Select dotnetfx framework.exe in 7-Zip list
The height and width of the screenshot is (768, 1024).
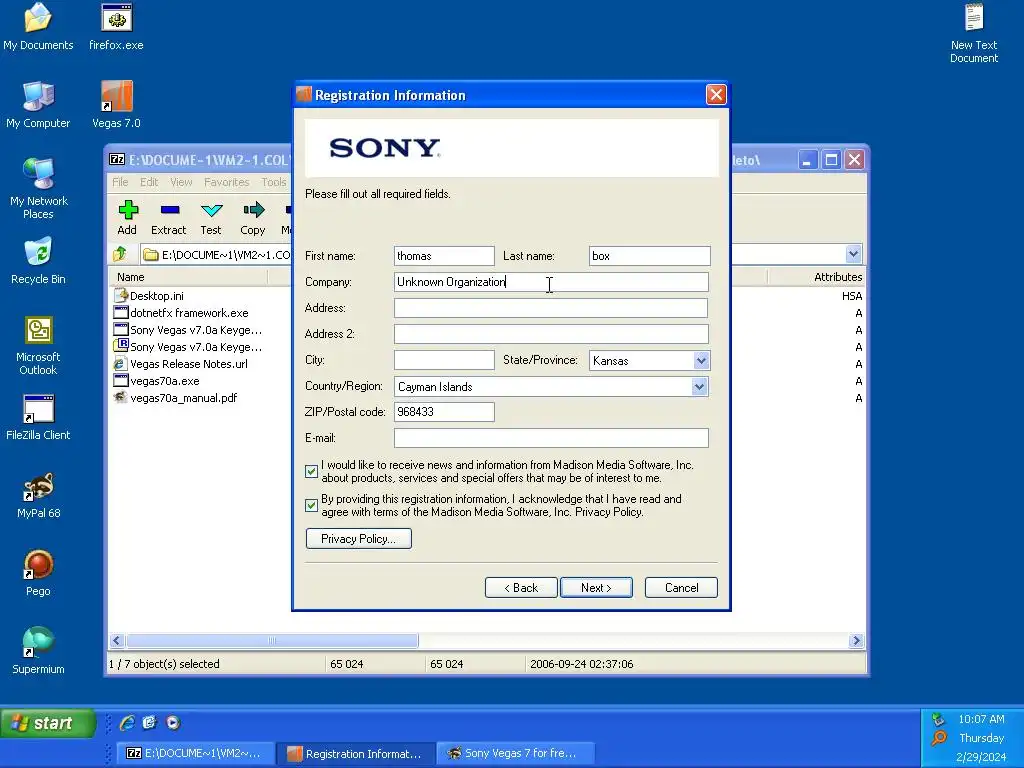tap(181, 313)
